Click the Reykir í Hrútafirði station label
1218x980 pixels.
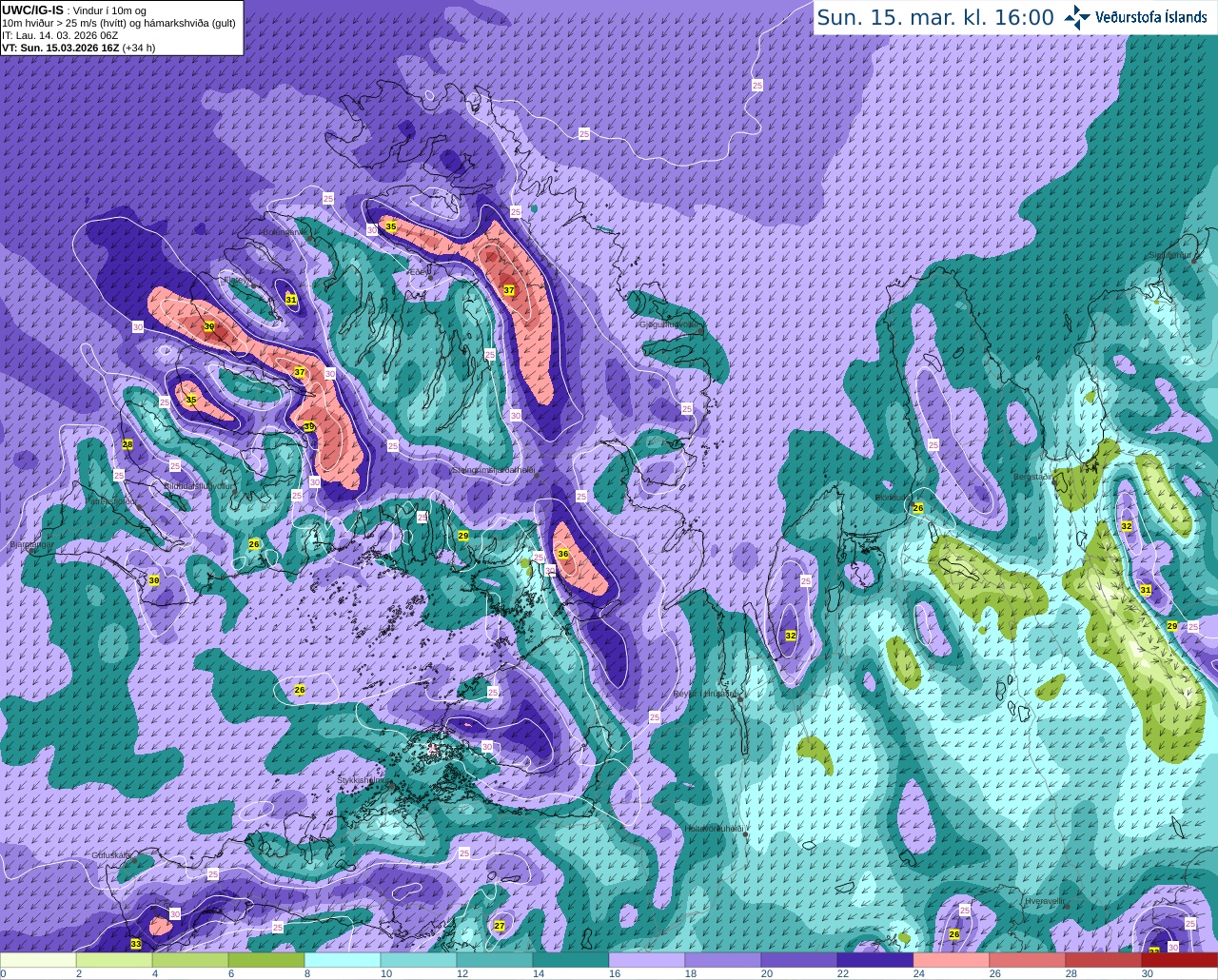(706, 695)
